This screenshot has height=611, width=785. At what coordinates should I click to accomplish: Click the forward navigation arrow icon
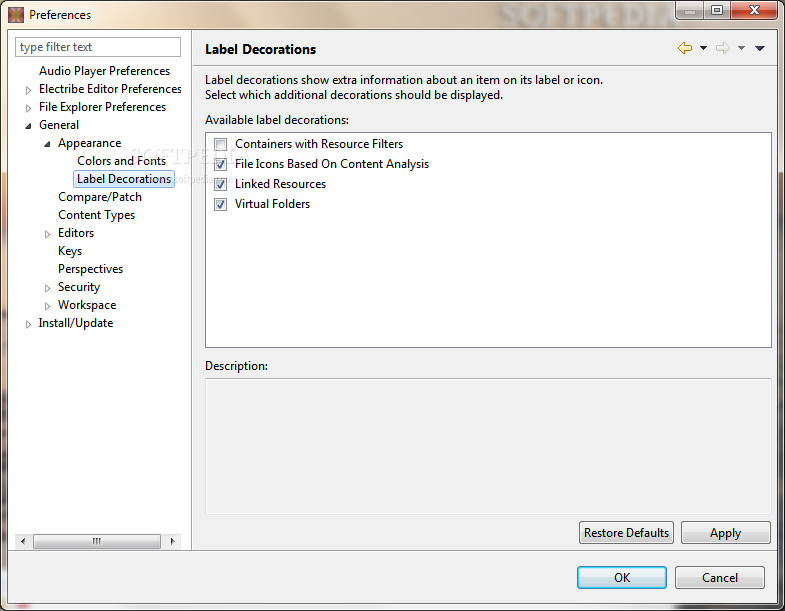[x=723, y=48]
